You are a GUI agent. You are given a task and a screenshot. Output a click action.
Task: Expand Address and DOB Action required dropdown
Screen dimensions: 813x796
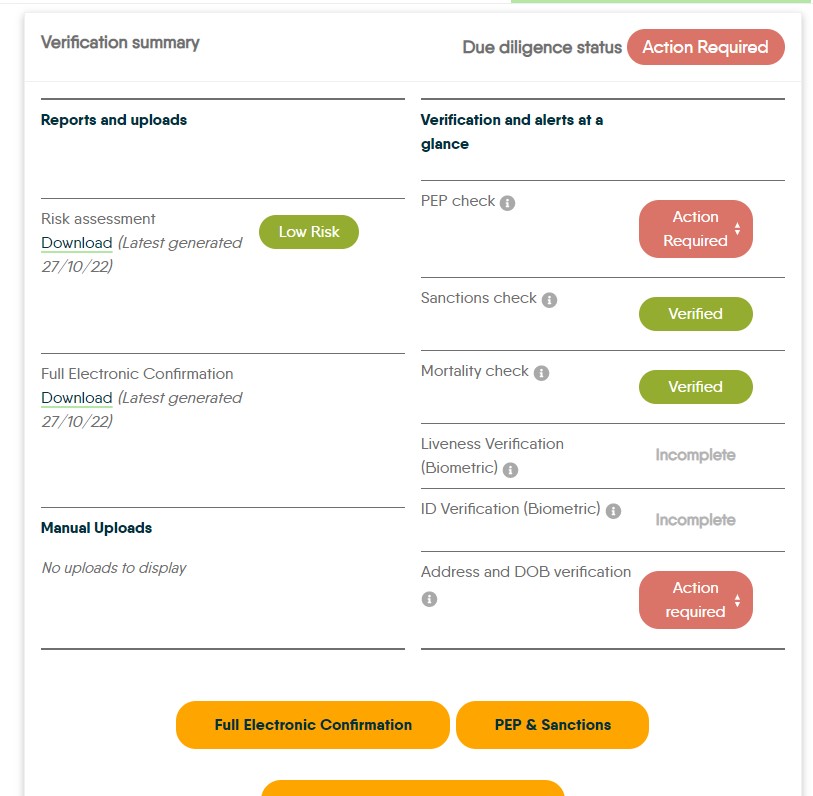[696, 600]
